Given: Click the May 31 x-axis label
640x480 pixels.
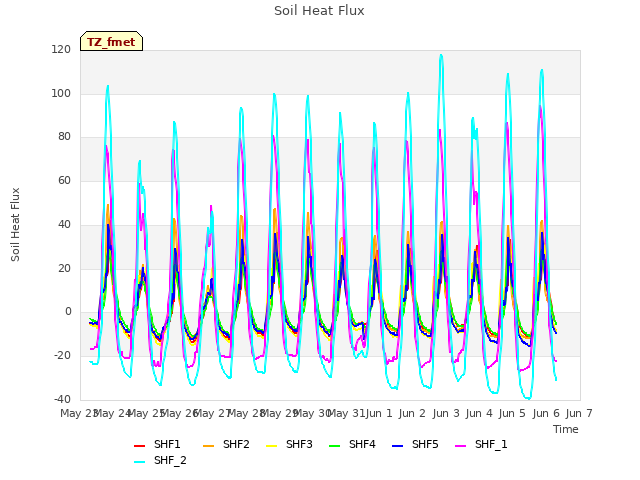Looking at the screenshot, I should coord(346,413).
